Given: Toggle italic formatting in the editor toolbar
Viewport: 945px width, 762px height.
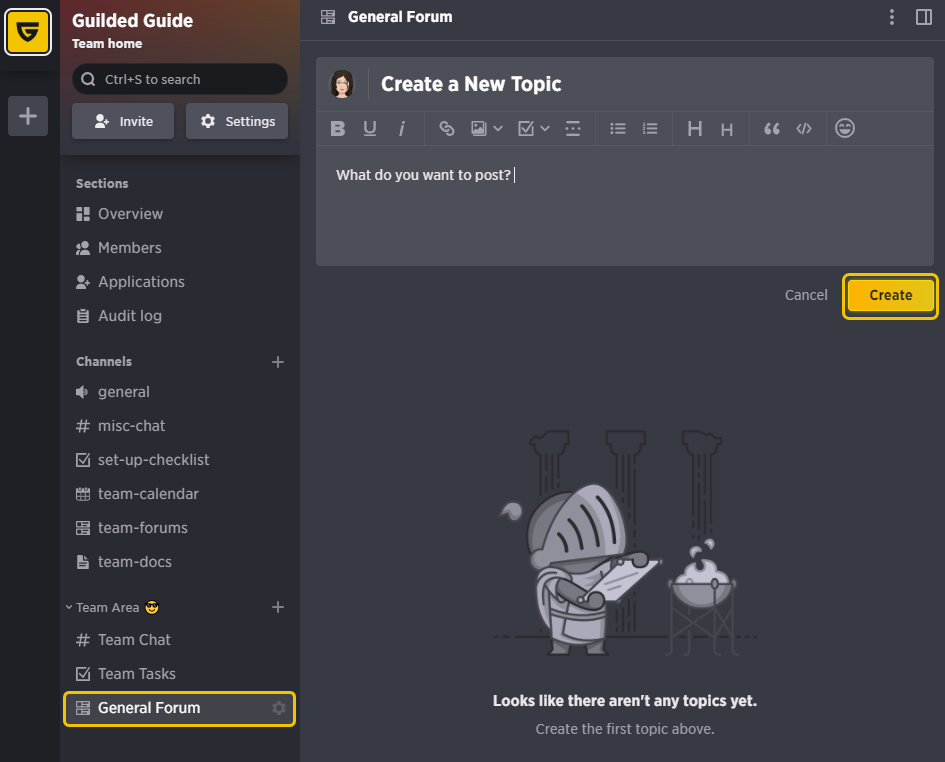Looking at the screenshot, I should point(402,129).
